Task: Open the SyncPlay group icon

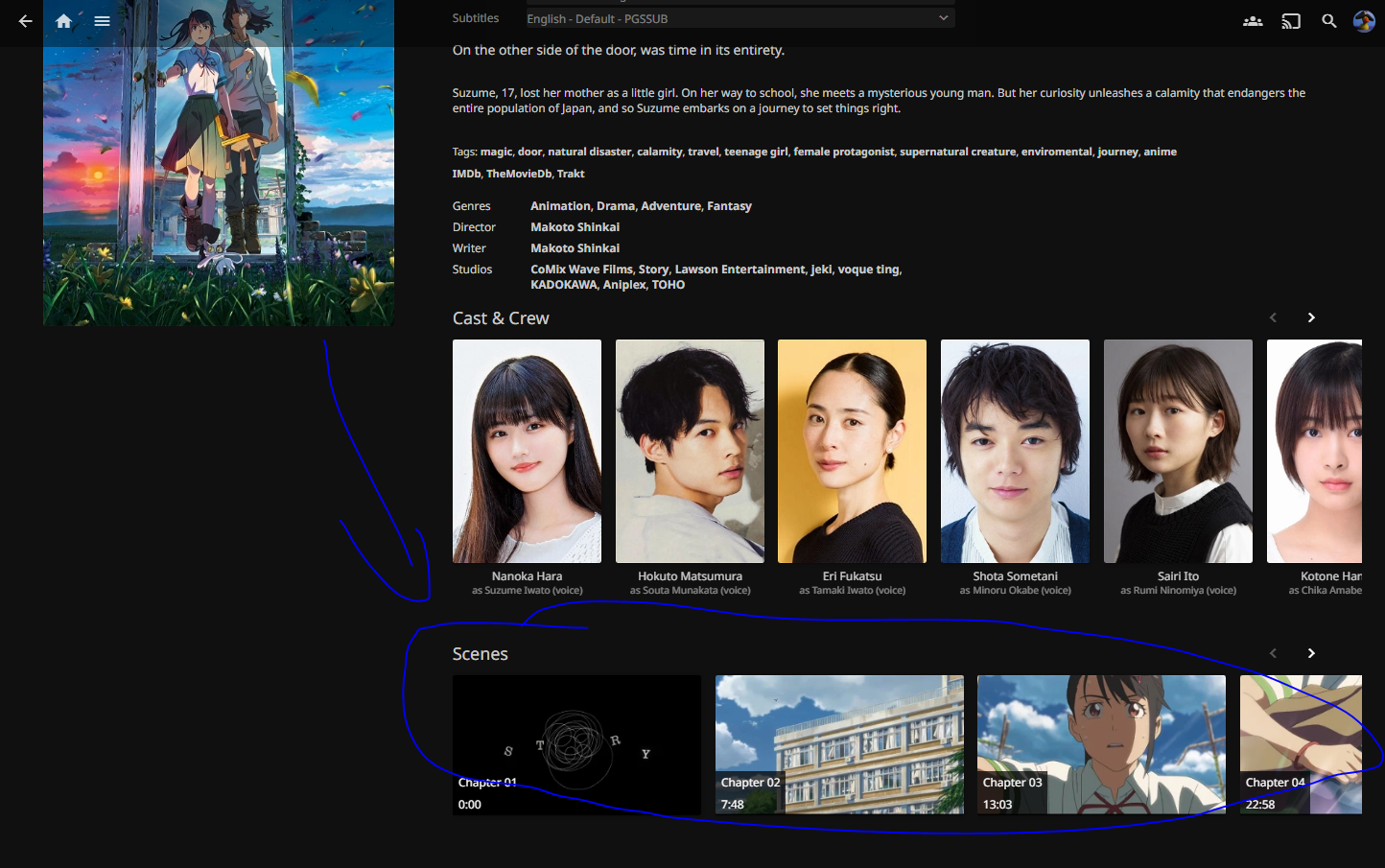Action: coord(1253,21)
